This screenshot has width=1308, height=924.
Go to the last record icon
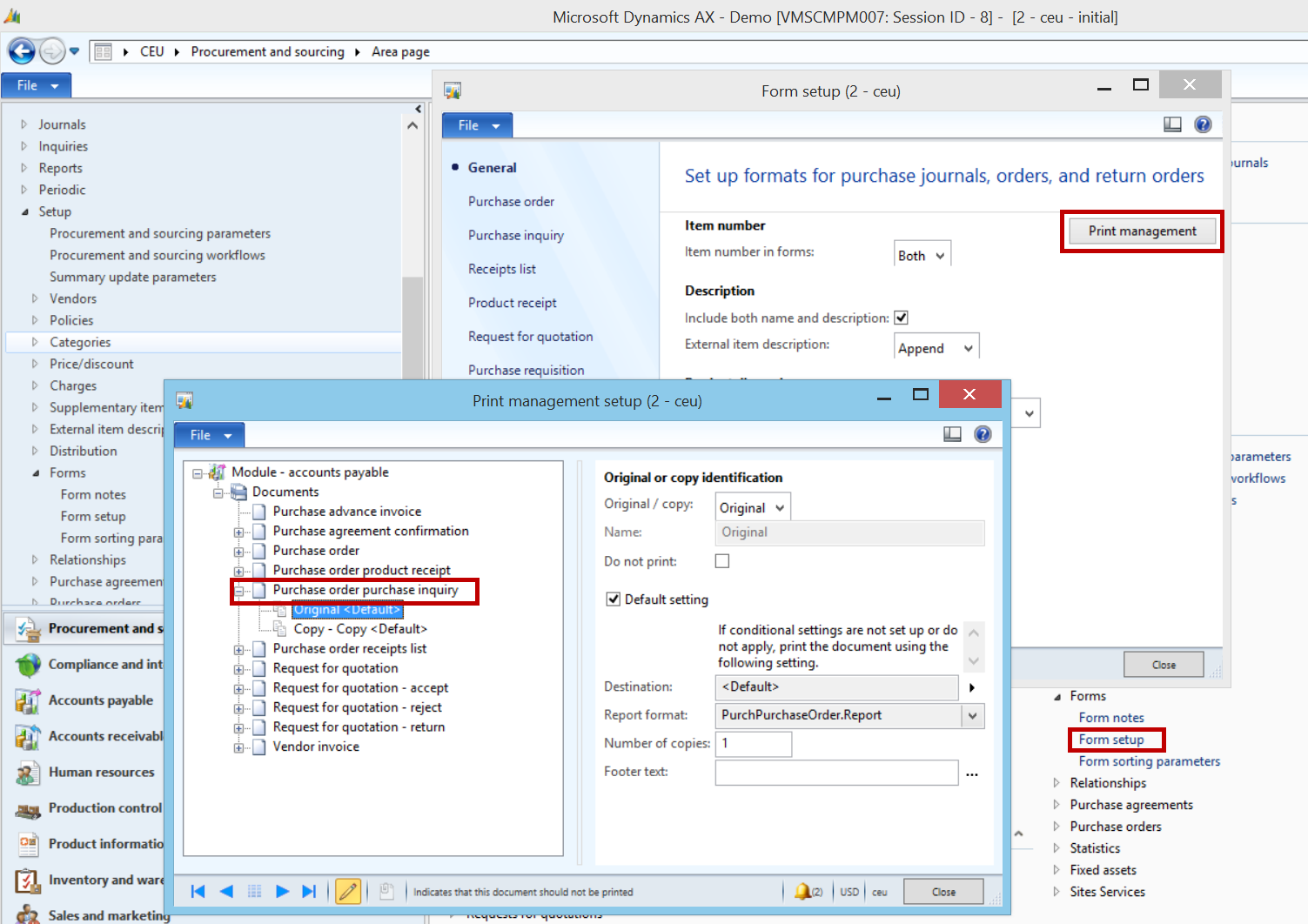click(309, 891)
